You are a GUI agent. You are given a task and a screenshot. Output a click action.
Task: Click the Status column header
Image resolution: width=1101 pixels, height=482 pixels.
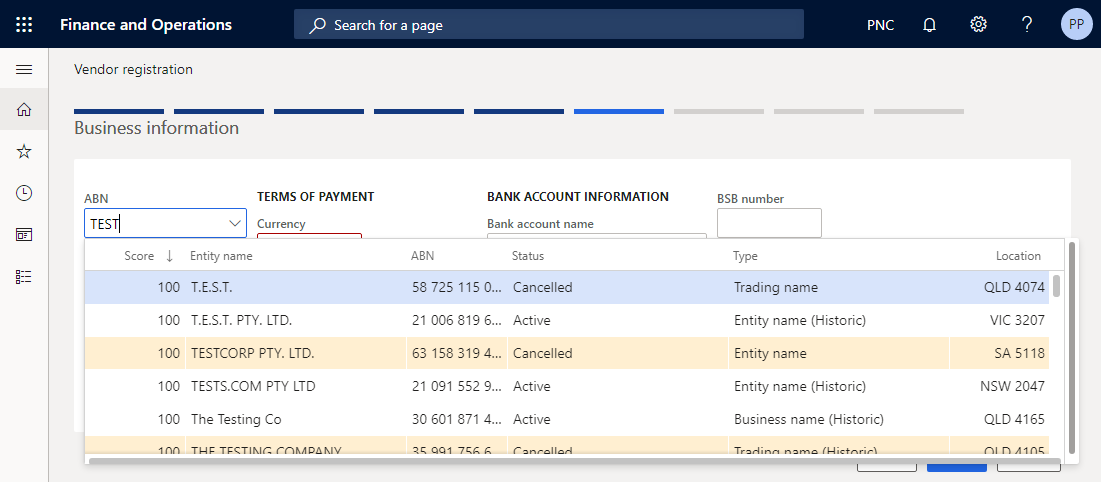pyautogui.click(x=528, y=256)
